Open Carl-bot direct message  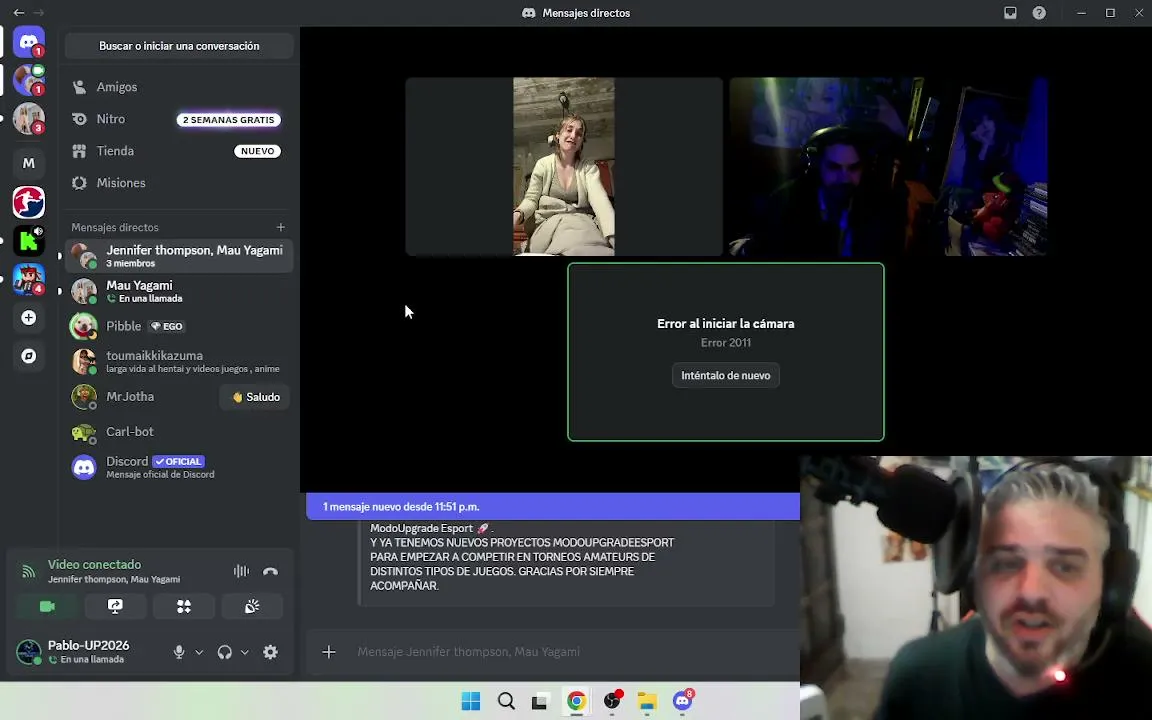[x=179, y=432]
